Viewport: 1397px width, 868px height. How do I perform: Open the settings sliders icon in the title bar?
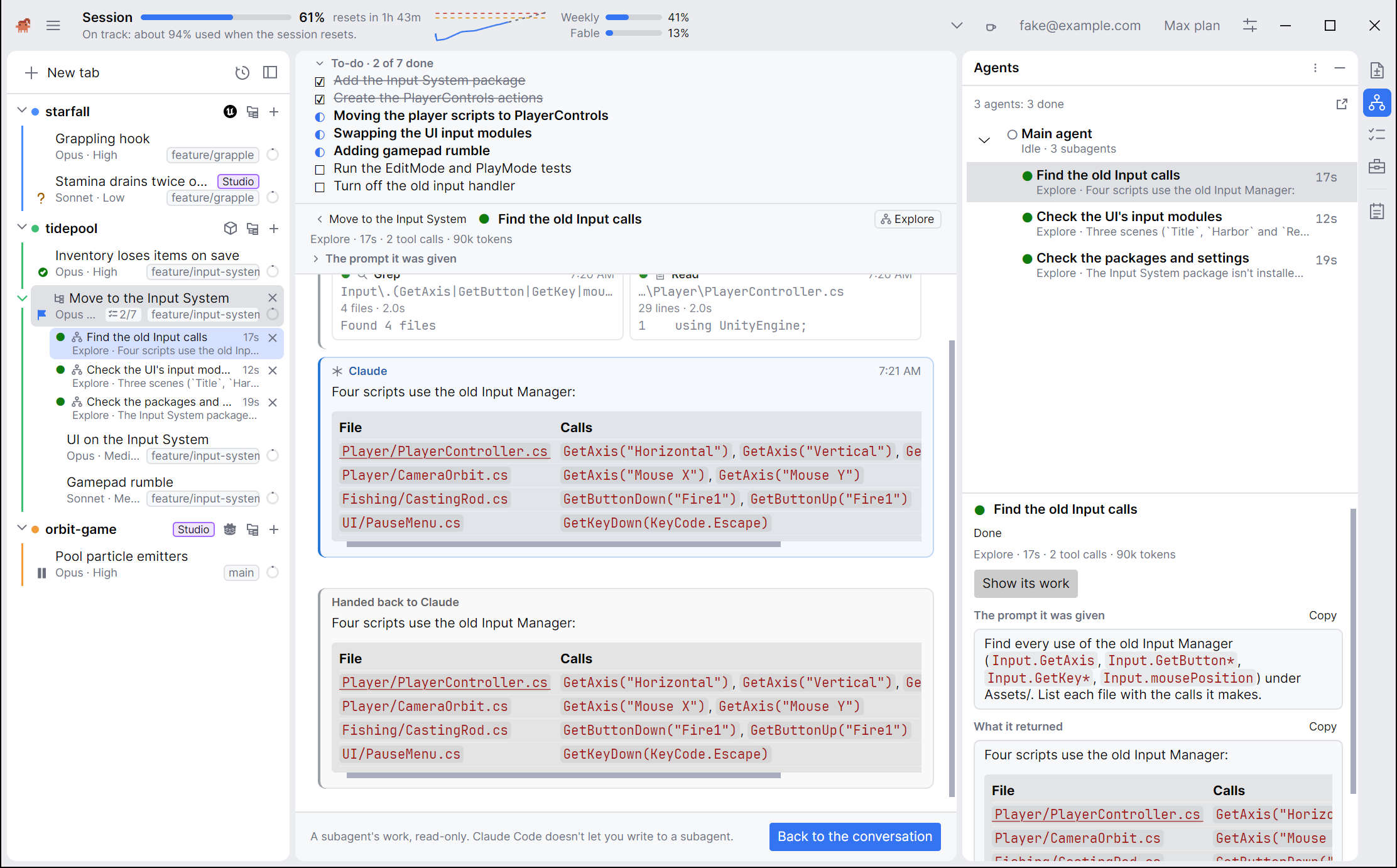pyautogui.click(x=1250, y=25)
